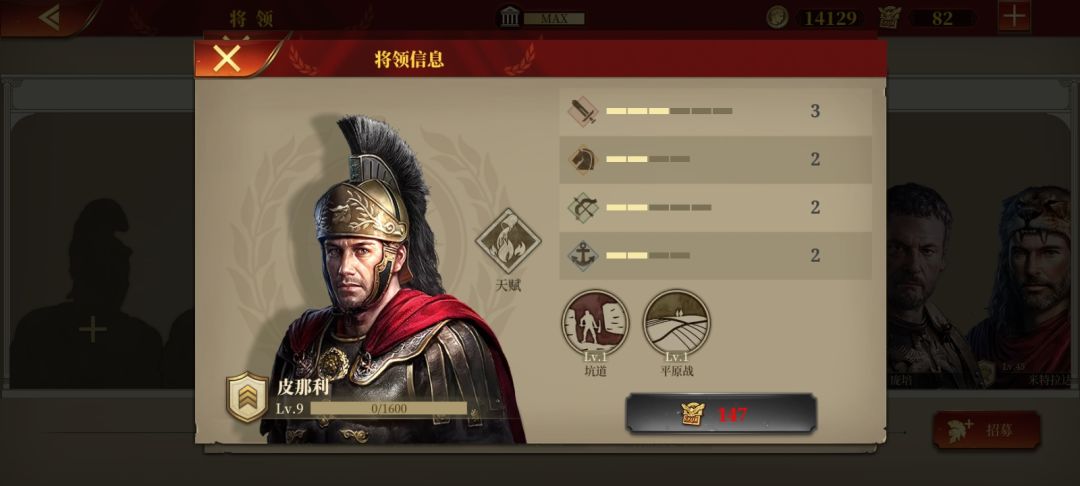Go back with the top-left arrow

[48, 17]
